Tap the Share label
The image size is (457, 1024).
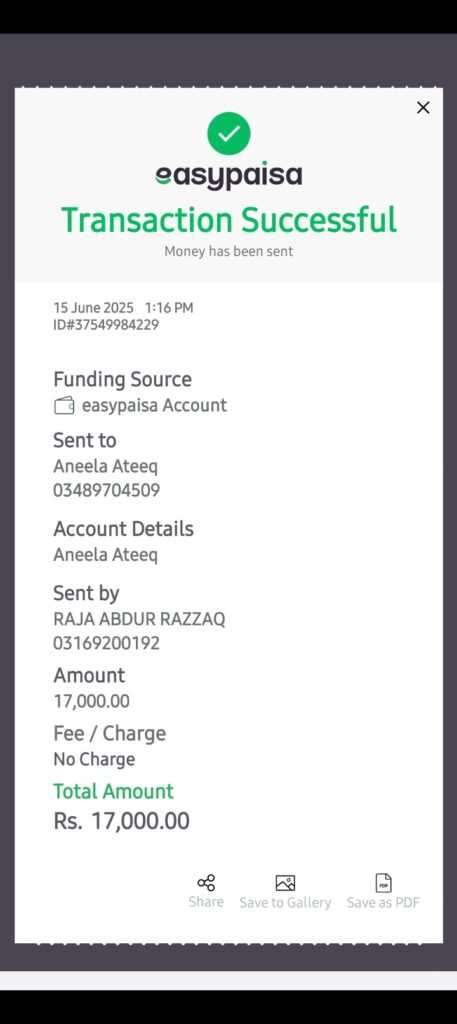pos(206,902)
